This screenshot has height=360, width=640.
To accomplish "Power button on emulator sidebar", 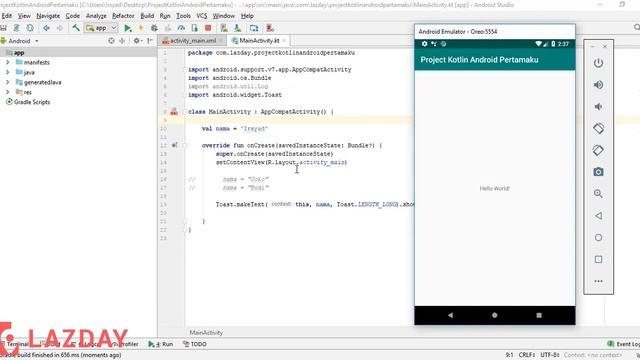I will 598,63.
